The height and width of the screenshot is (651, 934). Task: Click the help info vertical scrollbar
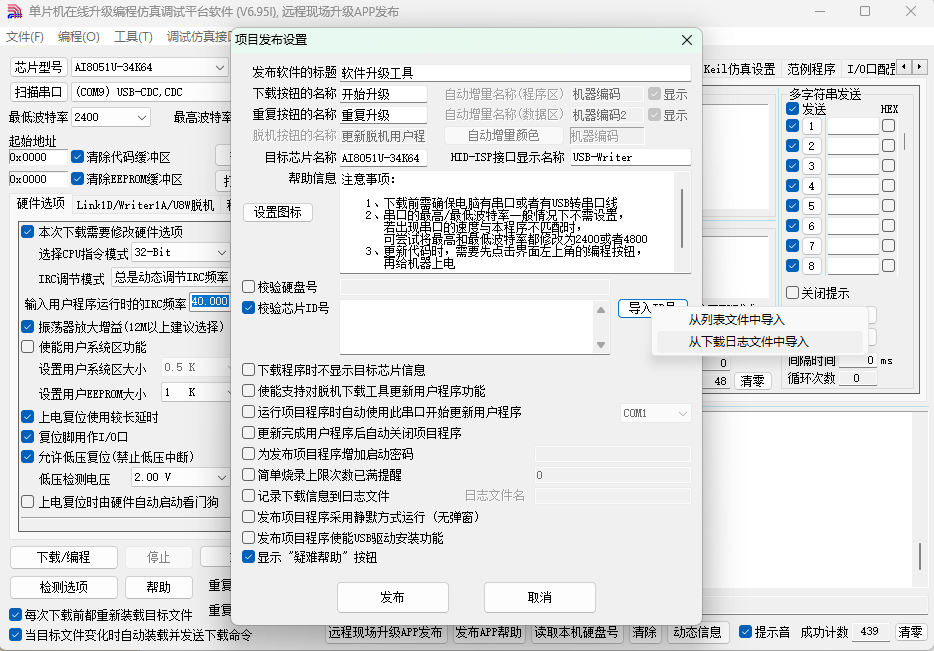pyautogui.click(x=682, y=219)
